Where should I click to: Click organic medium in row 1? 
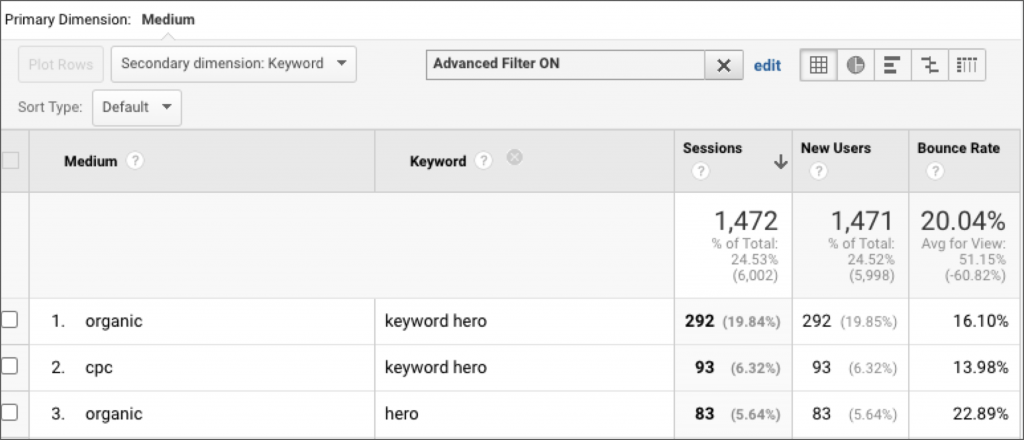[114, 321]
